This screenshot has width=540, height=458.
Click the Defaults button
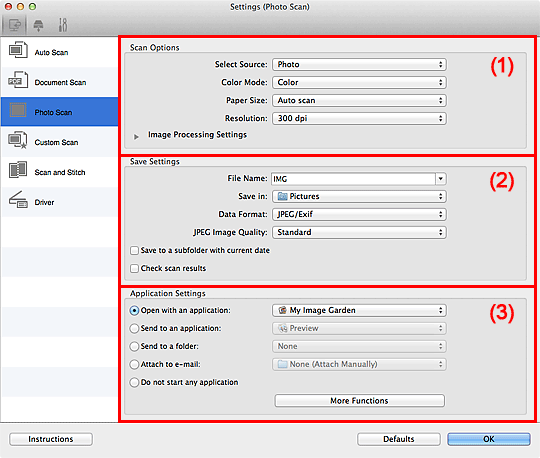pyautogui.click(x=399, y=439)
